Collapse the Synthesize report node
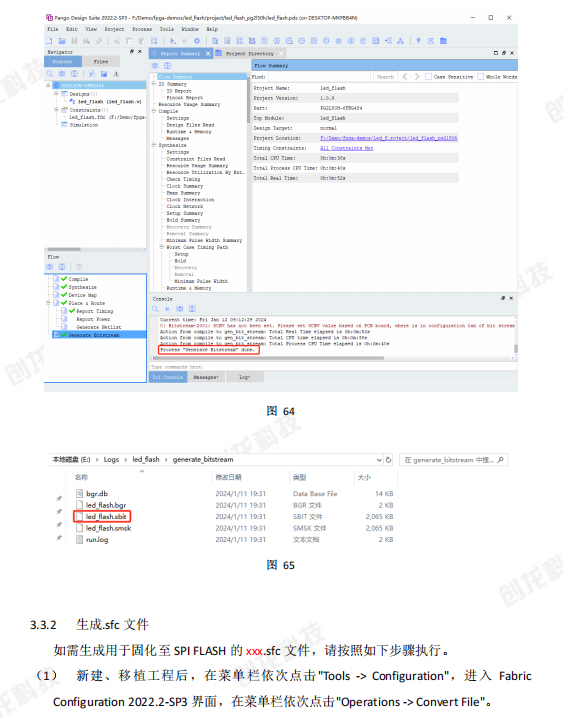Viewport: 563px width, 727px height. [154, 145]
